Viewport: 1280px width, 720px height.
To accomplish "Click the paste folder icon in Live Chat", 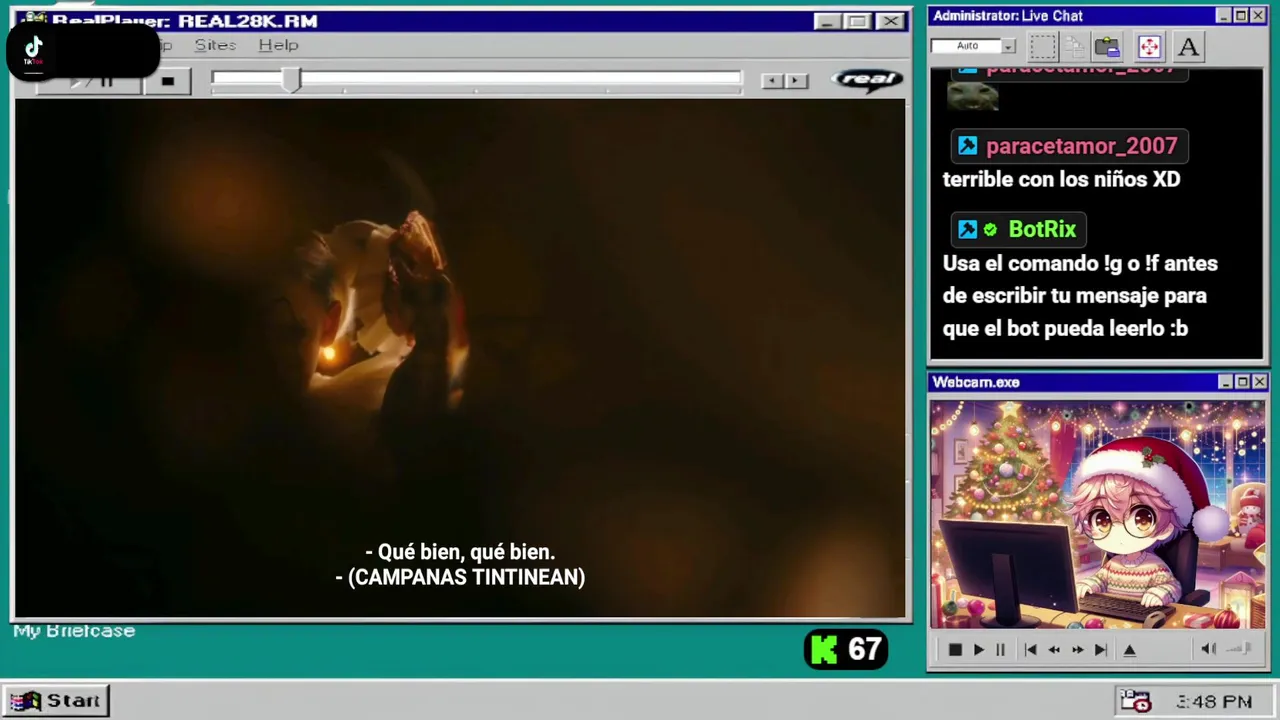I will 1107,46.
